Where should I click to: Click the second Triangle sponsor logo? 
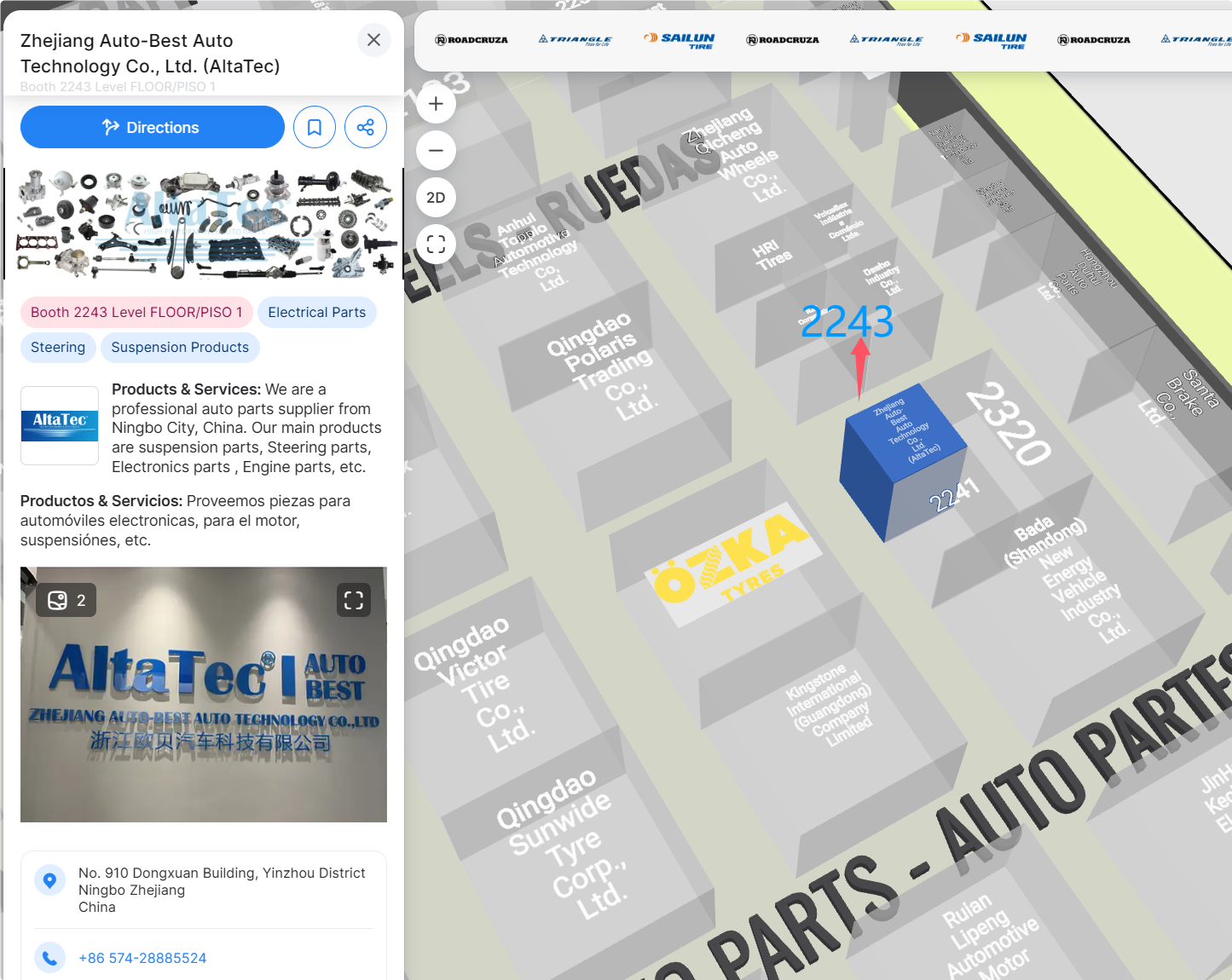[x=887, y=40]
